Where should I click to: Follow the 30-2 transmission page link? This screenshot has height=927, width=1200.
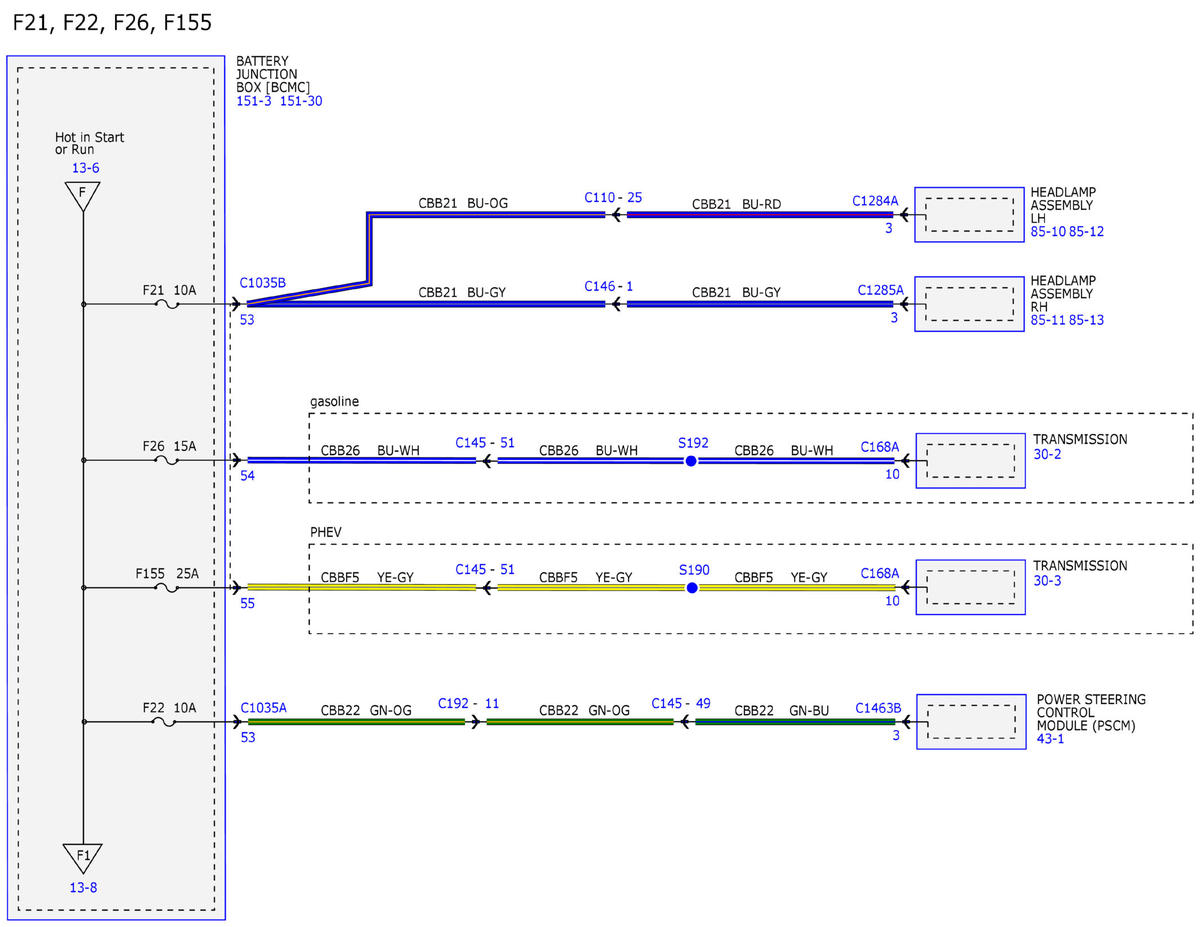(x=1048, y=454)
